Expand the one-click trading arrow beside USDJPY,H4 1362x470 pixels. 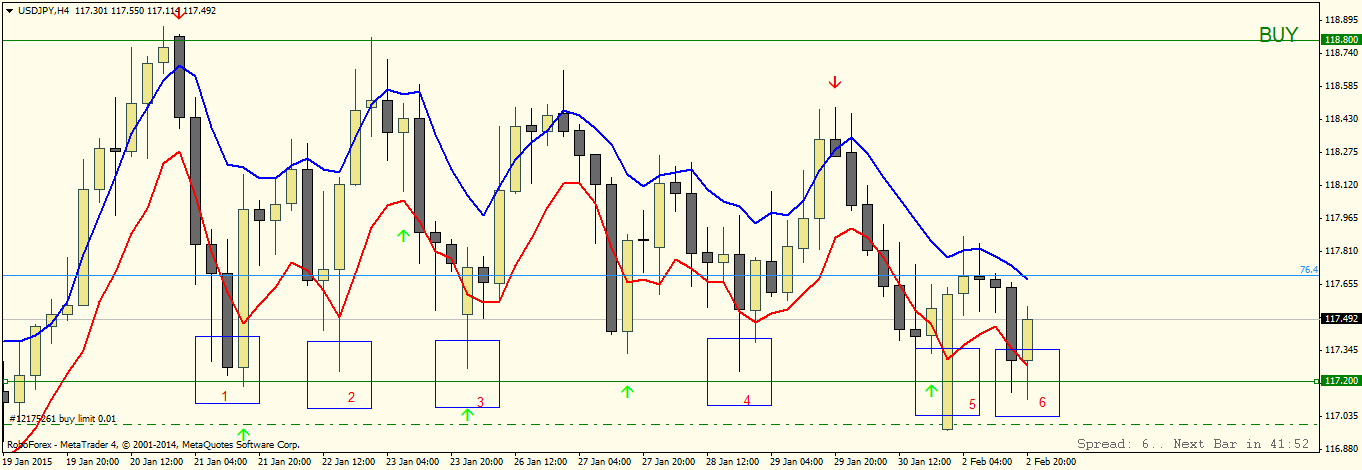tap(9, 9)
